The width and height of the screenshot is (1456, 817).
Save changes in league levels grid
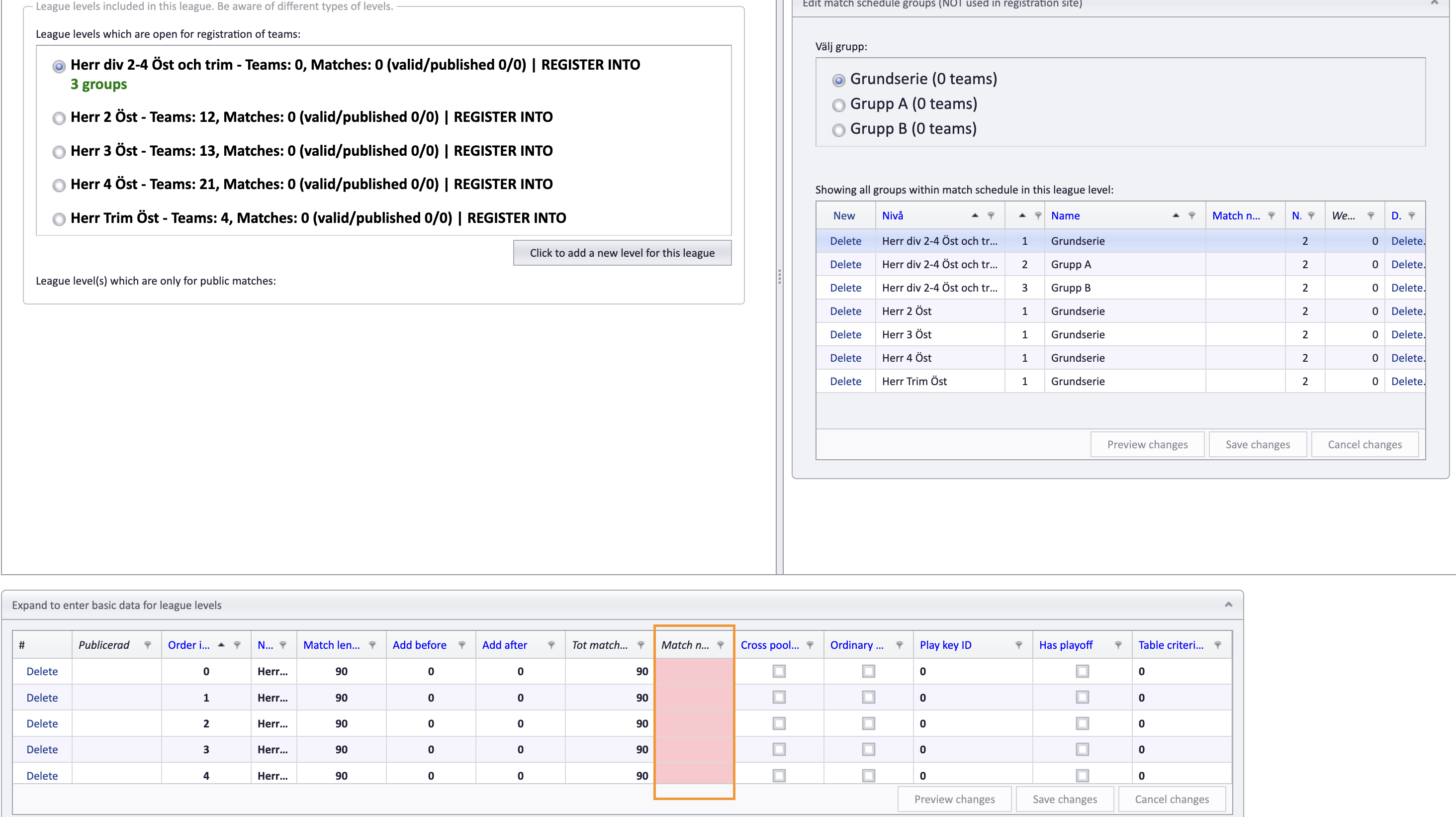tap(1064, 799)
